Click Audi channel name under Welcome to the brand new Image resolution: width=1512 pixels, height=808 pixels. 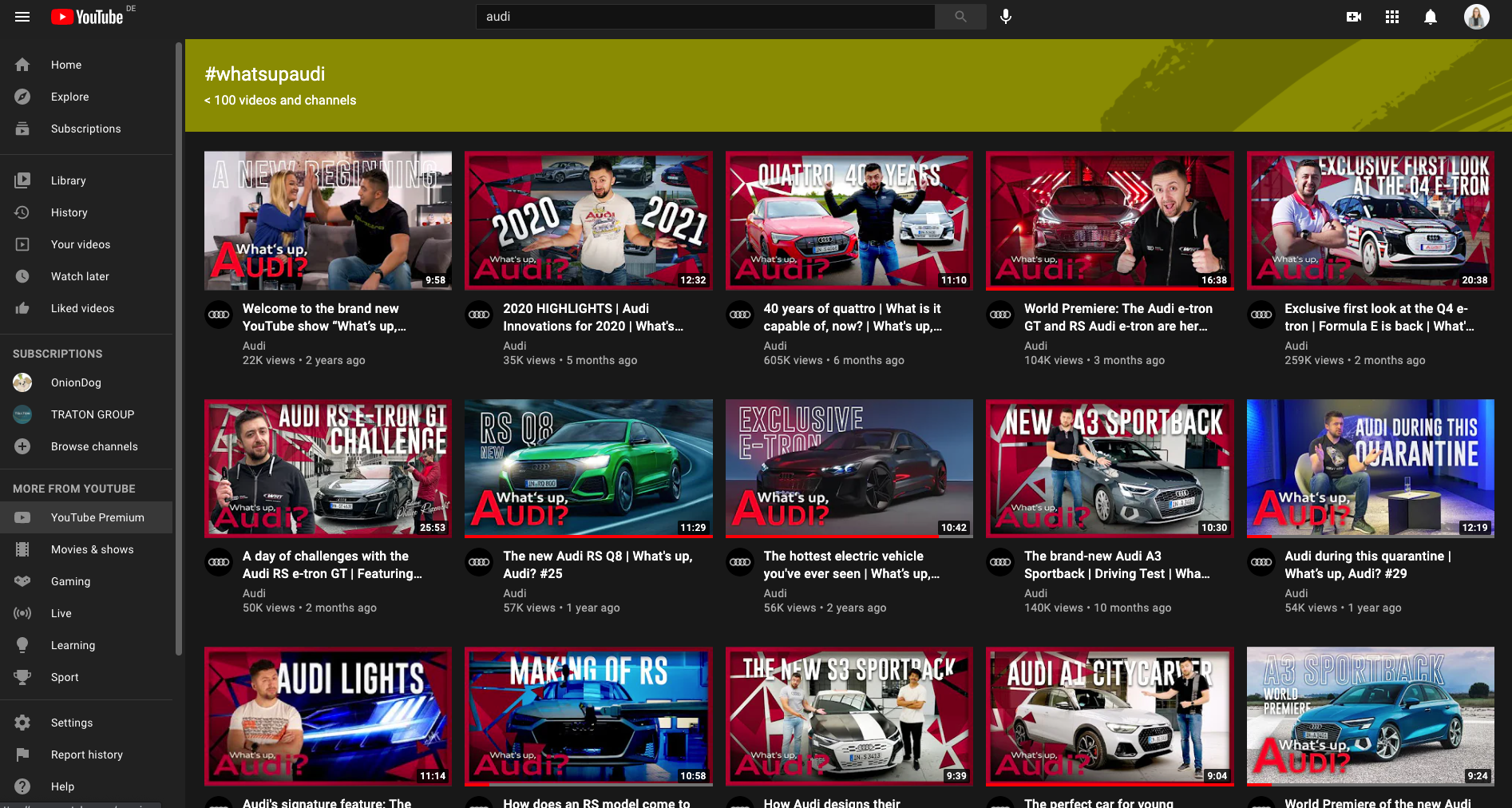click(x=254, y=346)
